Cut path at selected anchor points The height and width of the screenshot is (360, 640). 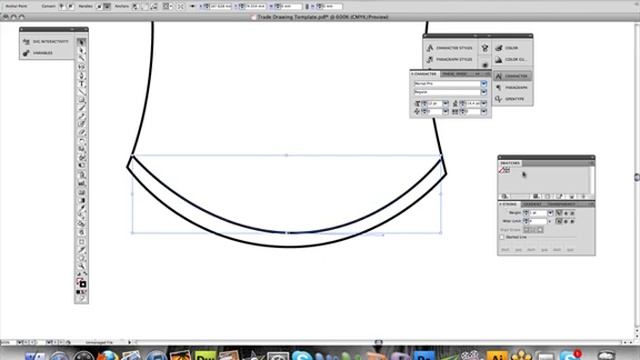(153, 7)
